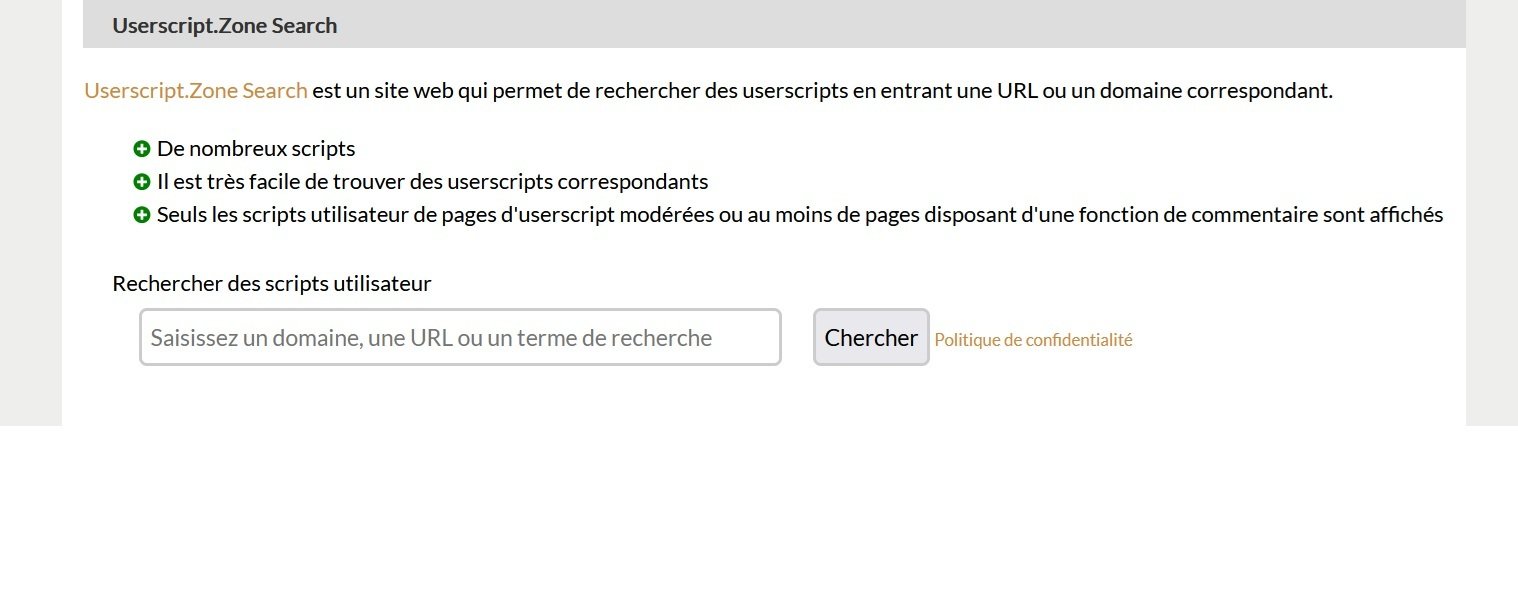The width and height of the screenshot is (1518, 600).
Task: Click plus icon beside 'Seuls les scripts utilisateur'
Action: click(142, 215)
